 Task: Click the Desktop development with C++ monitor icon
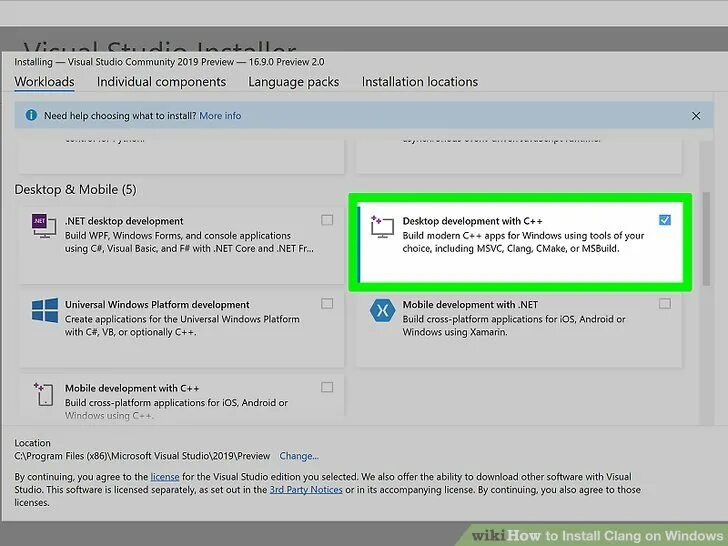pos(382,227)
